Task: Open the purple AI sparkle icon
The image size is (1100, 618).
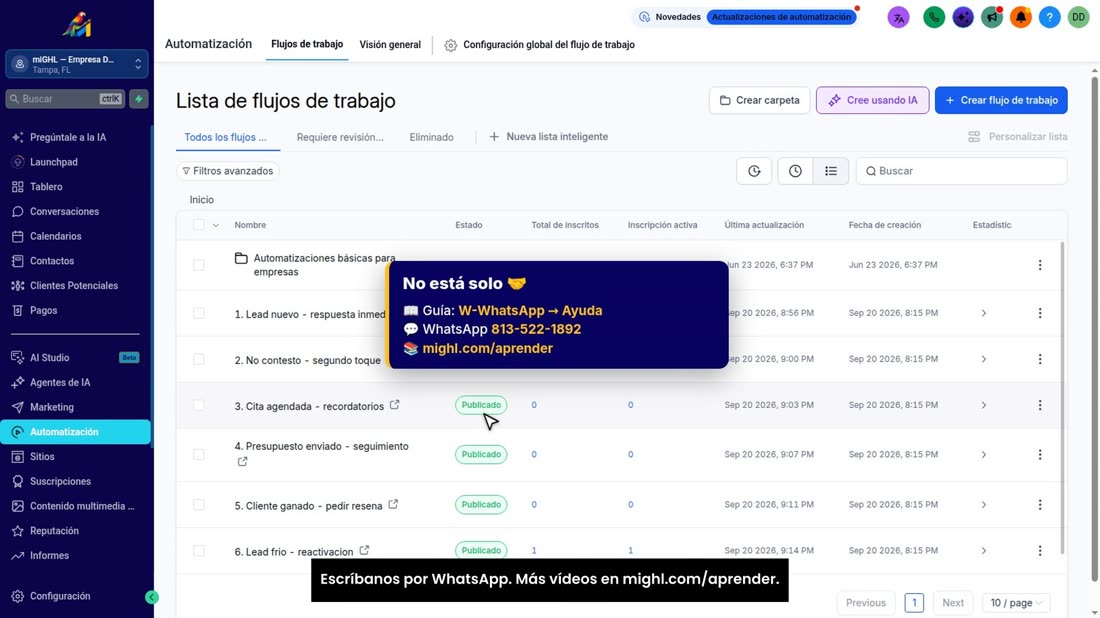Action: pos(963,18)
